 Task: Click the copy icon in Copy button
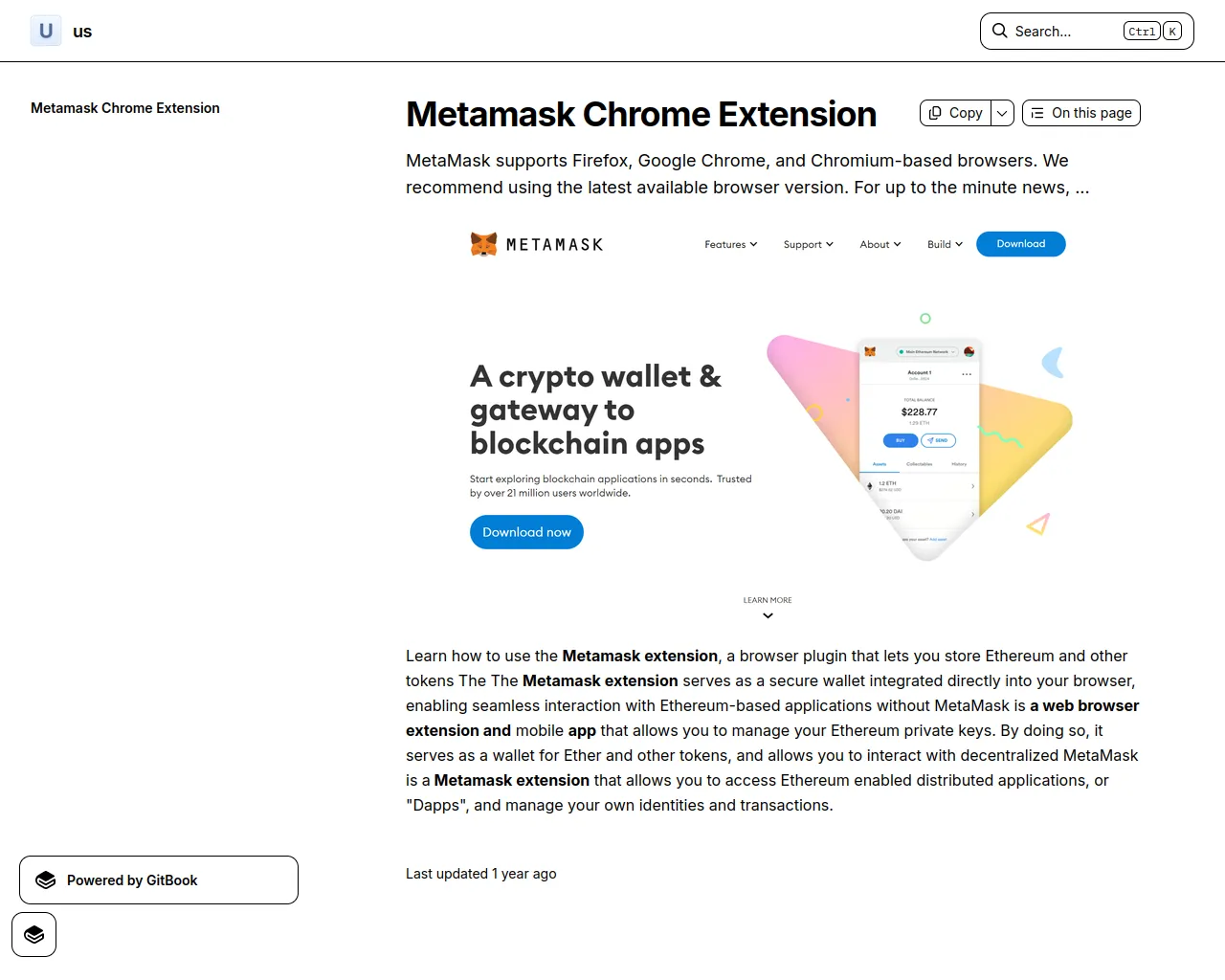[x=935, y=113]
